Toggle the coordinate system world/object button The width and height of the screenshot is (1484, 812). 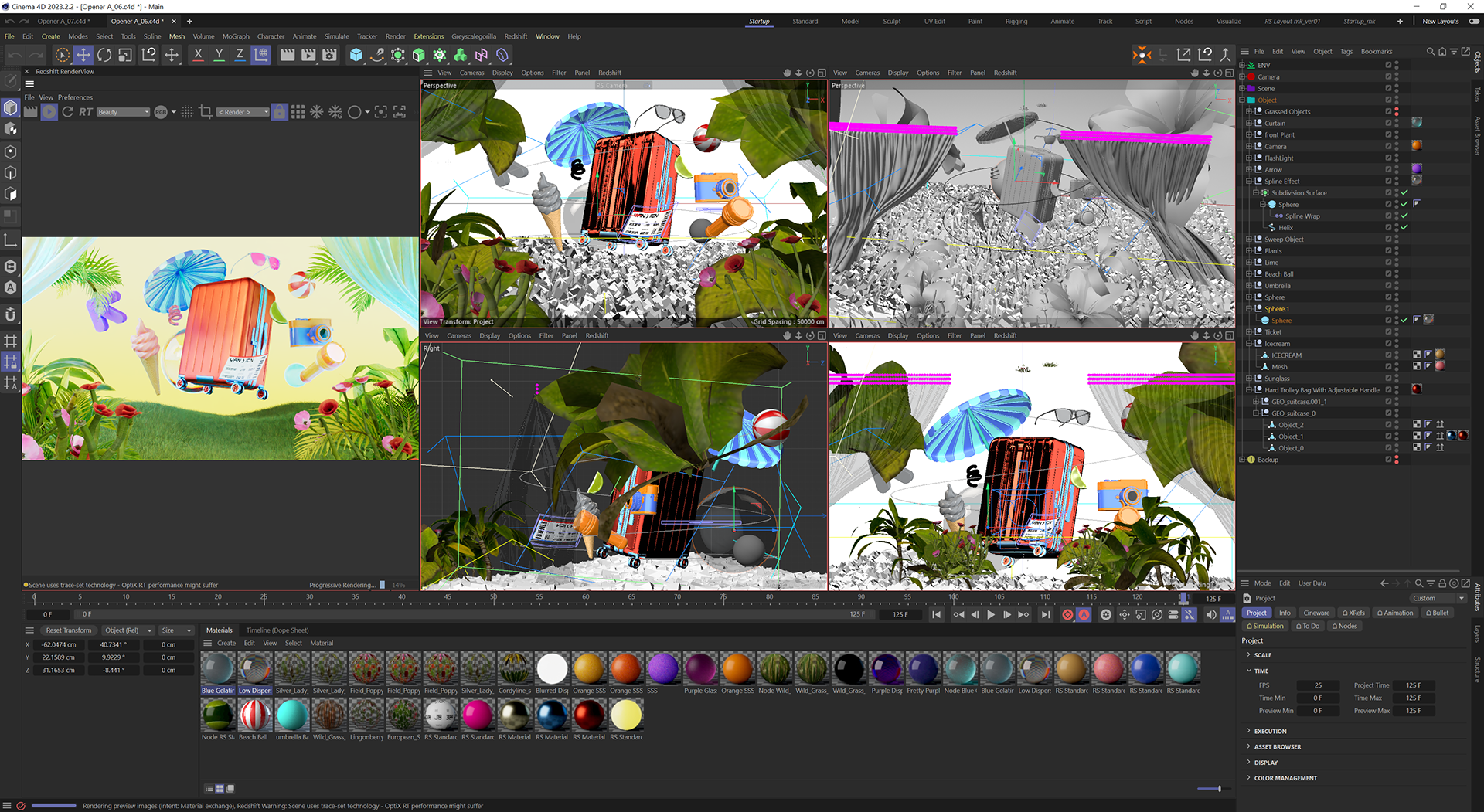coord(261,55)
